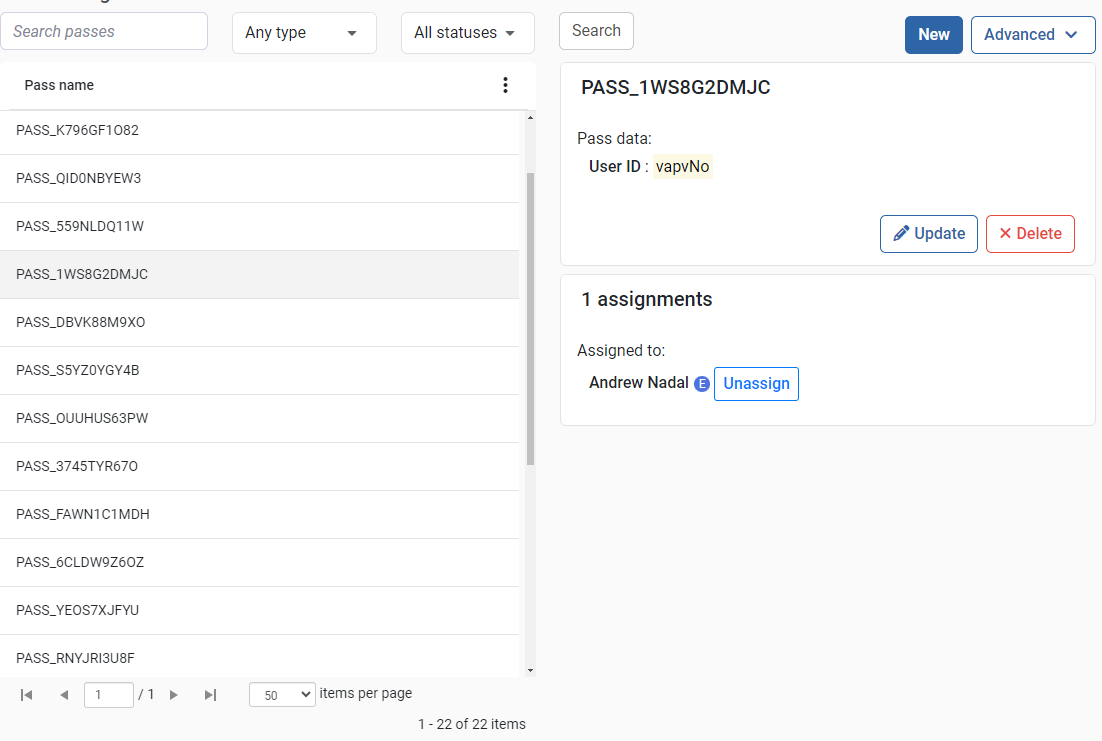Open the Pass name column options menu
Screen dimensions: 1102x741
pos(505,85)
